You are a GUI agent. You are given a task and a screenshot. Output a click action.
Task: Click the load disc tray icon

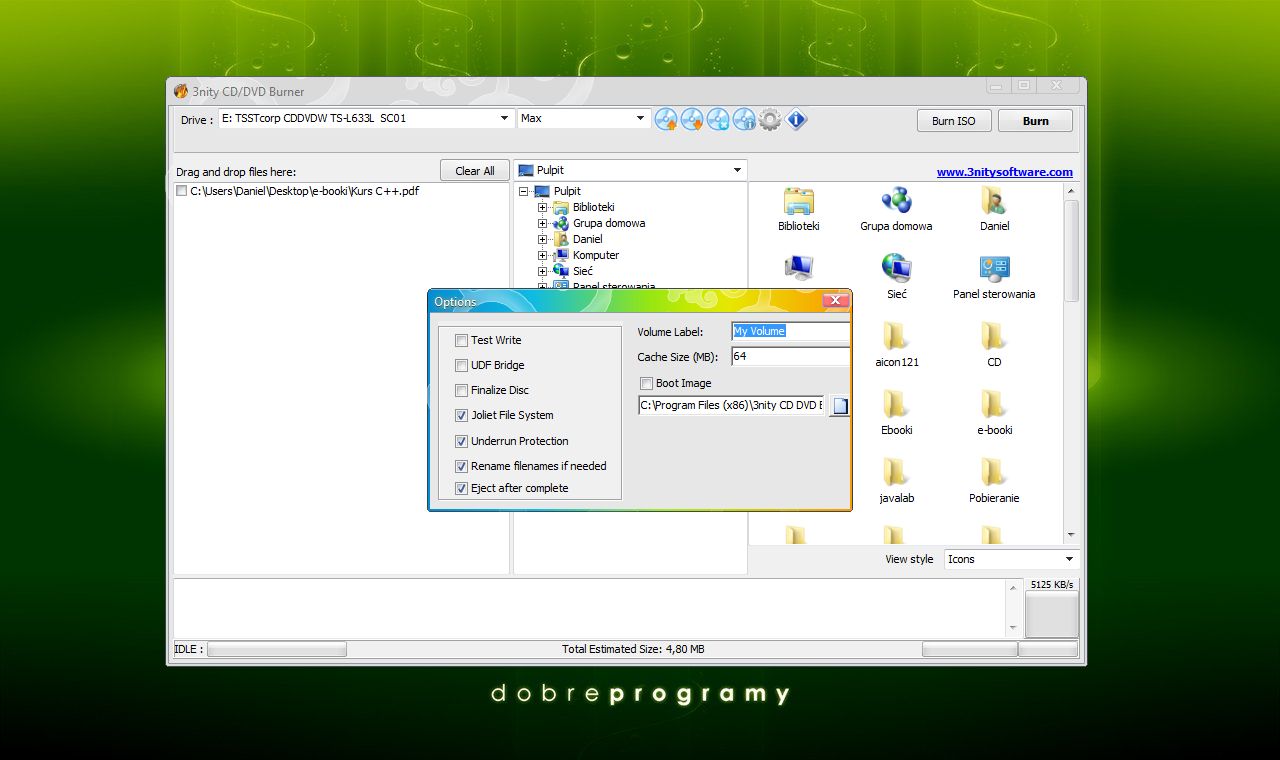(692, 120)
